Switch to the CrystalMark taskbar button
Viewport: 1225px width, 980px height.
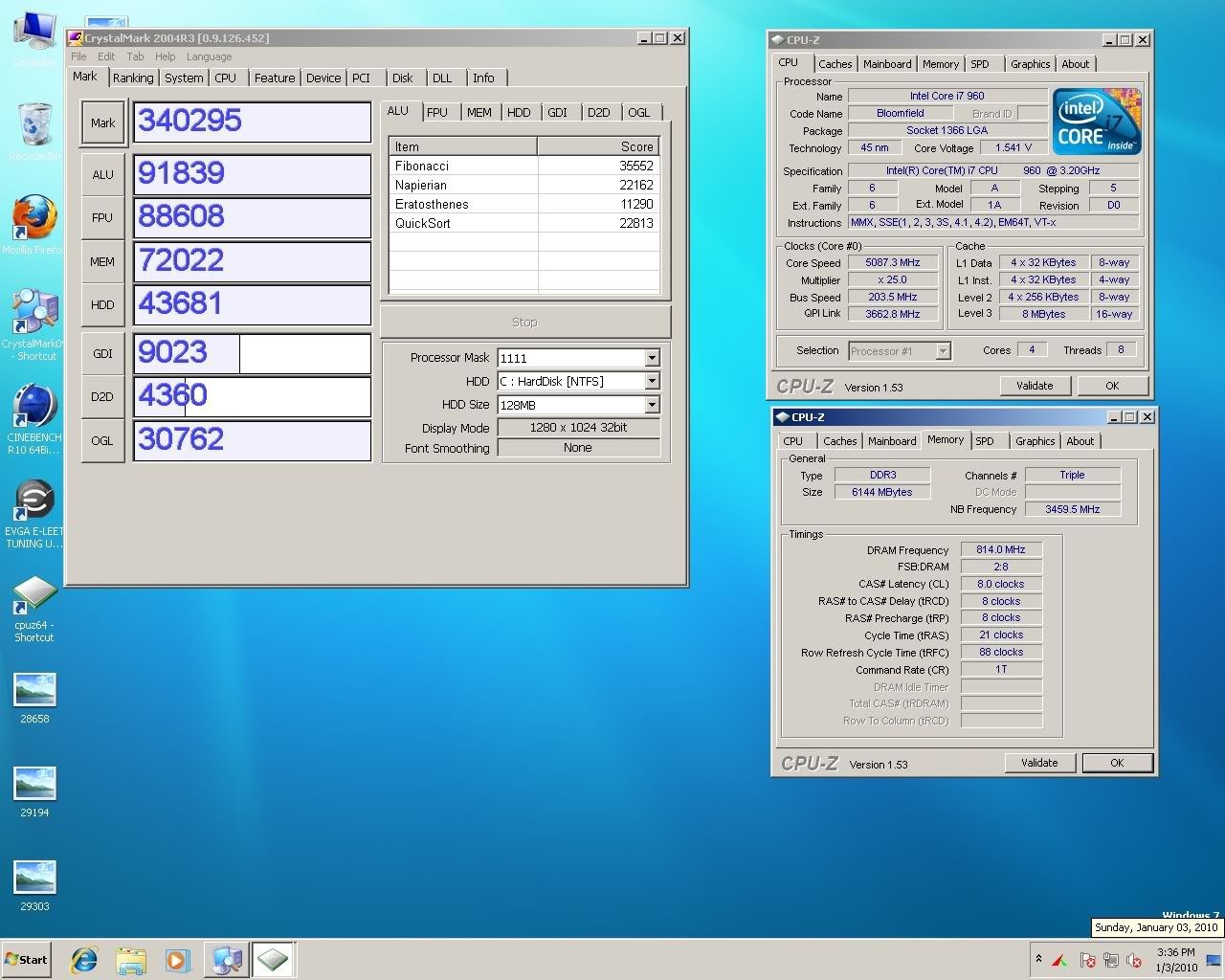[x=227, y=960]
